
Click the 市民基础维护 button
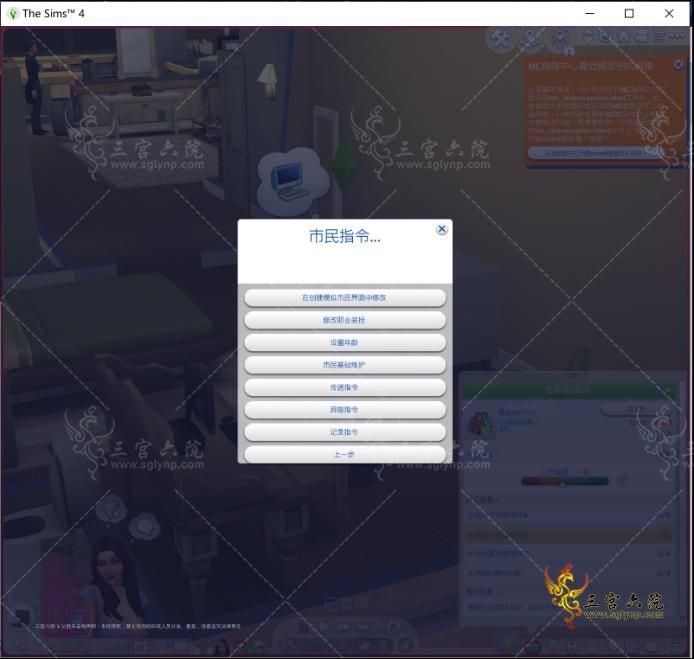point(345,365)
